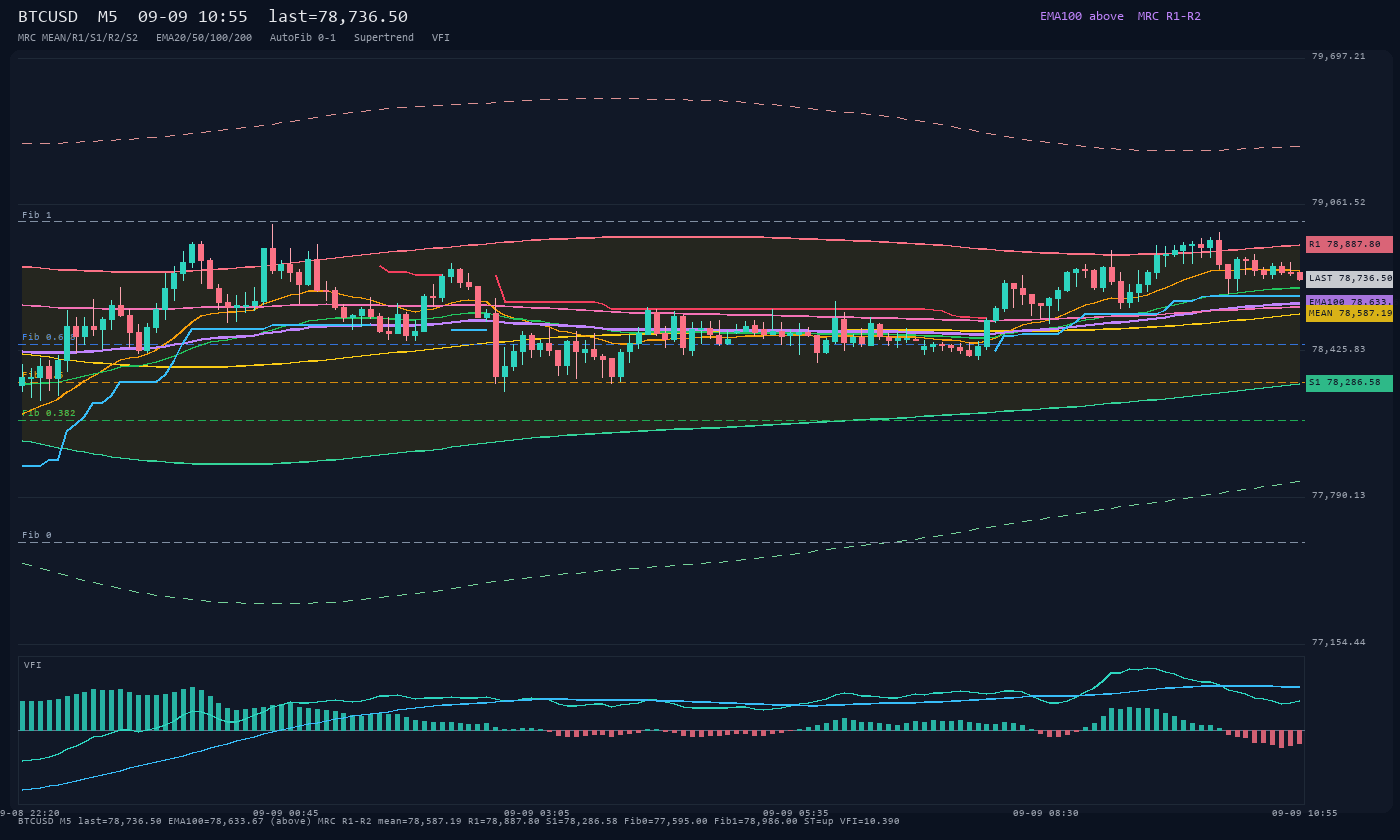This screenshot has width=1400, height=840.
Task: Click the 09-09 03:05 time axis label
Action: click(x=537, y=813)
